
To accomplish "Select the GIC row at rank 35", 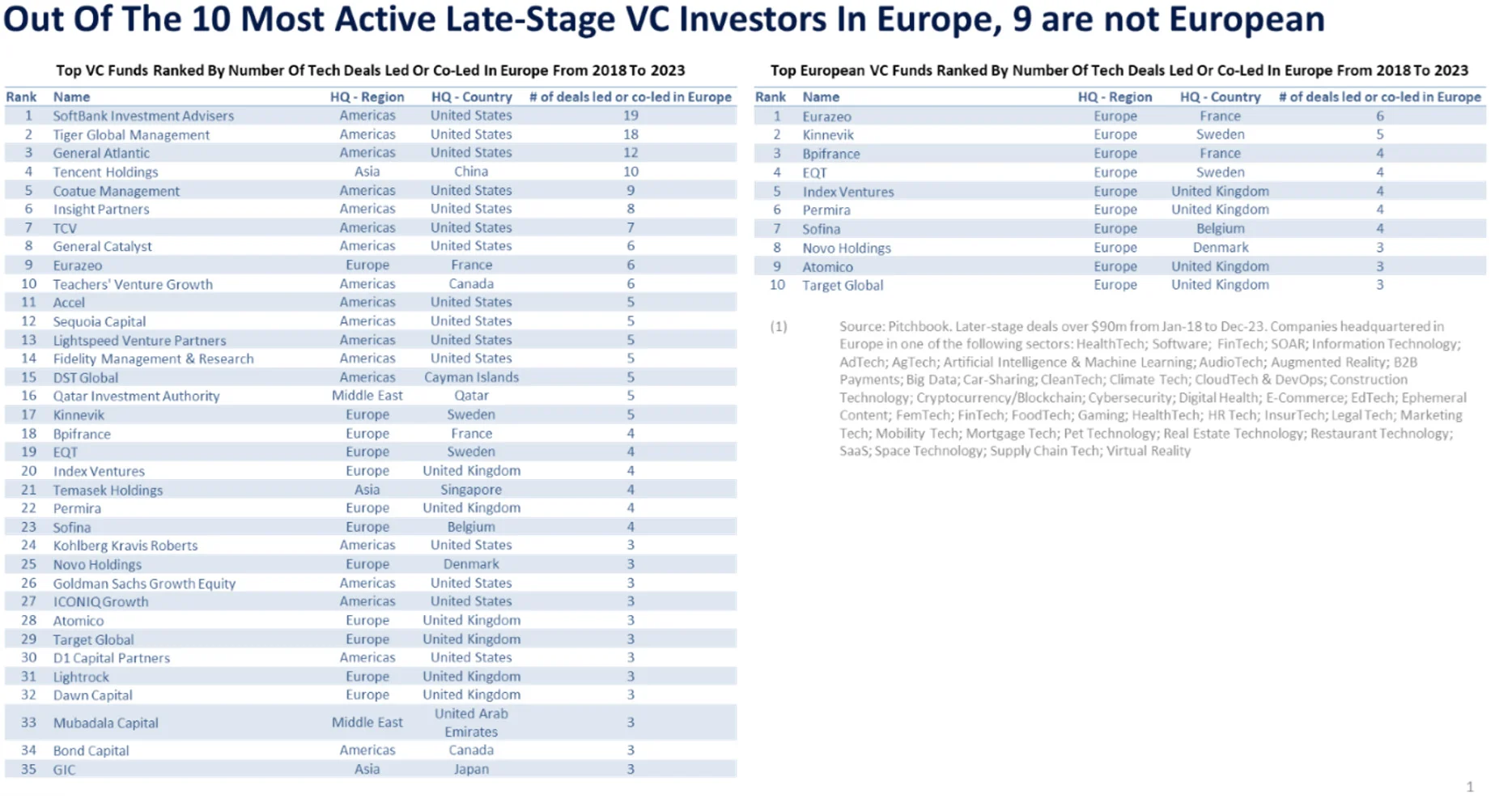I will [x=371, y=769].
